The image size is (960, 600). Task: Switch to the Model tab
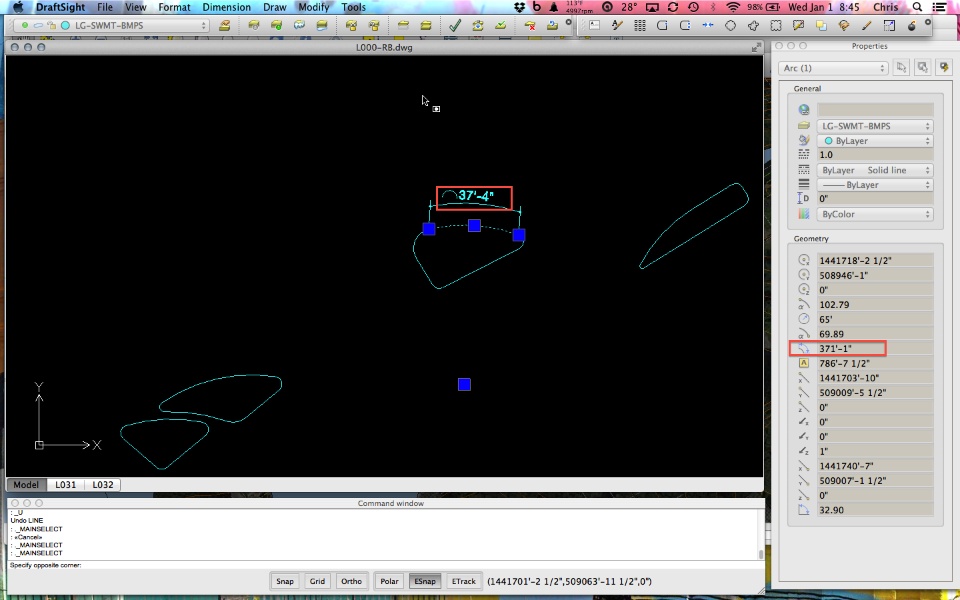point(26,484)
